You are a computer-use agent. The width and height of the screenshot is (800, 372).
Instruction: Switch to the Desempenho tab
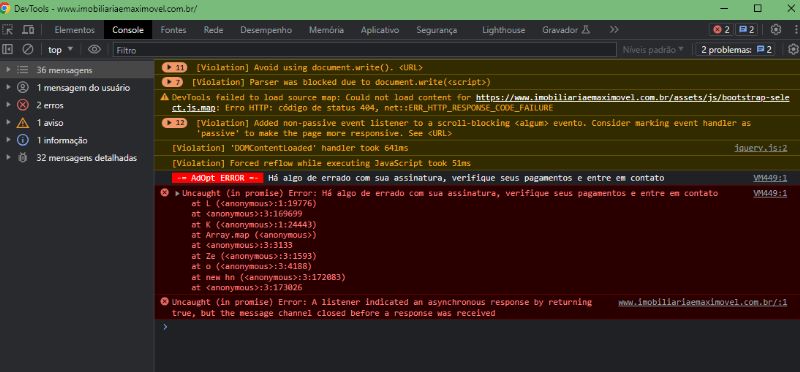coord(266,30)
